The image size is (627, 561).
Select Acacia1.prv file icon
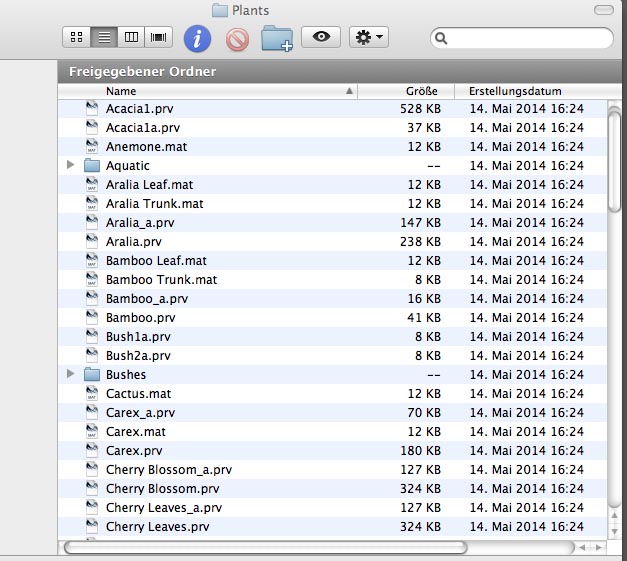click(x=92, y=108)
